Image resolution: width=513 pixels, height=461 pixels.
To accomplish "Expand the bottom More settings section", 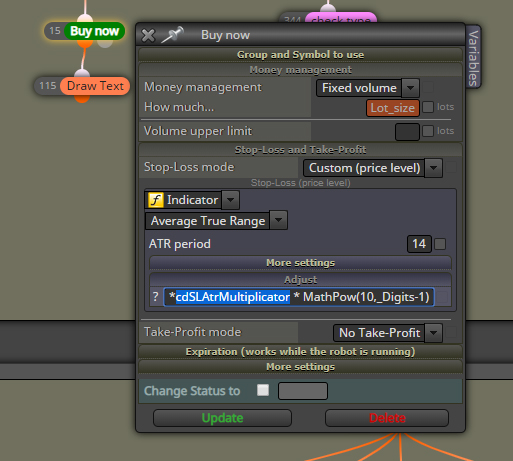I will (300, 367).
